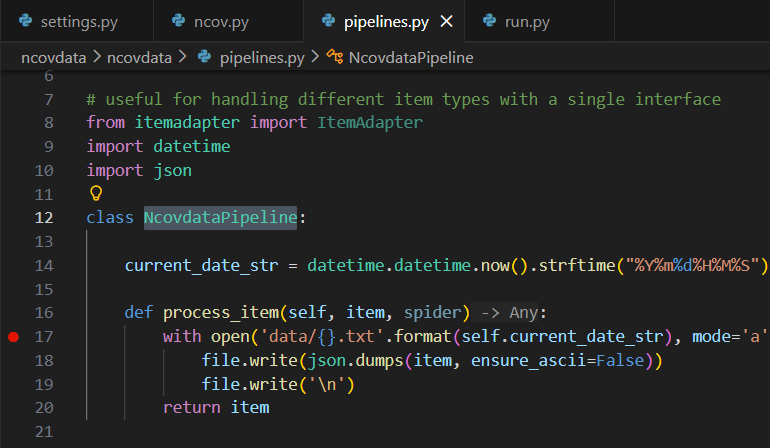The height and width of the screenshot is (448, 770).
Task: Click the Python icon on ncov.py tab
Action: click(x=179, y=20)
